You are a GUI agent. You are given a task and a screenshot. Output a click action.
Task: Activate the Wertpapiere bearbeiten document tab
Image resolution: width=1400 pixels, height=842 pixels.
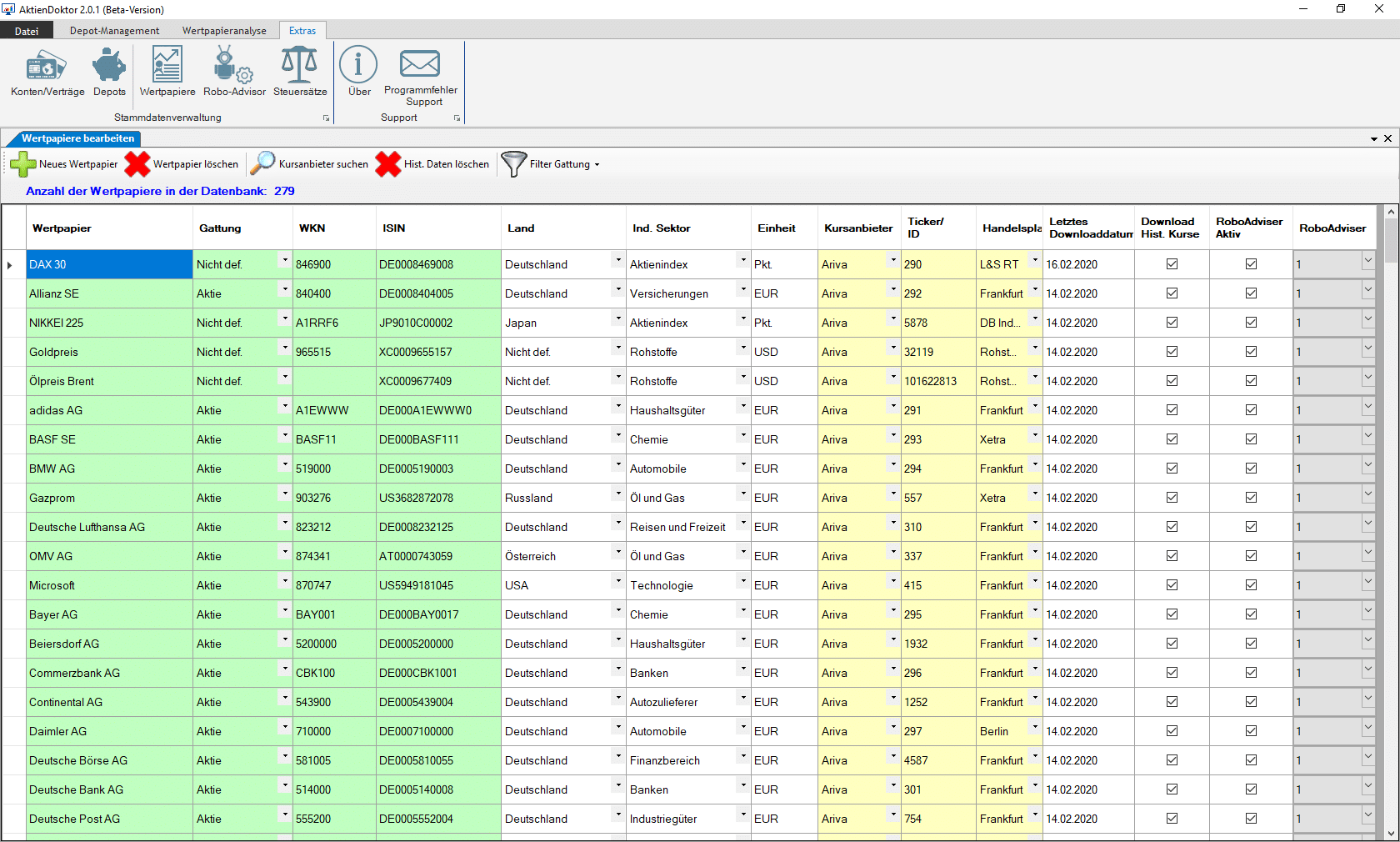tap(78, 138)
